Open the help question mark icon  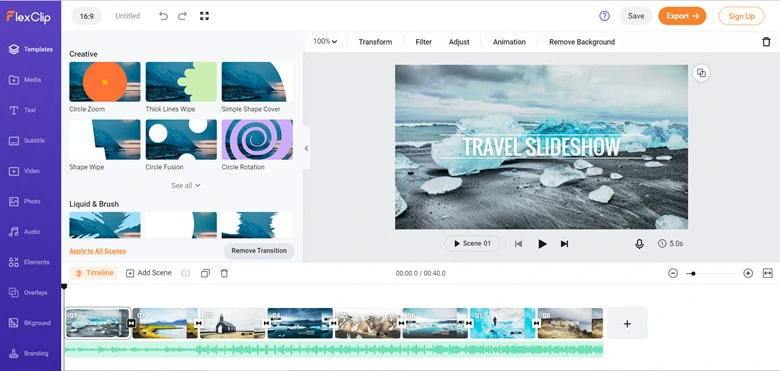pos(604,16)
